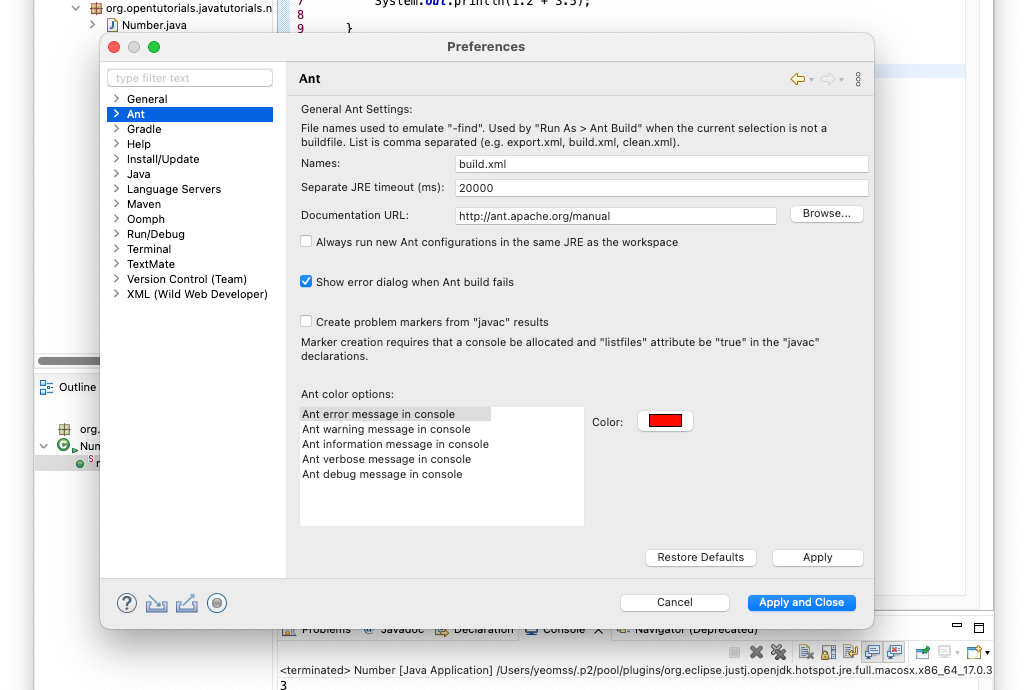Select XML (Wild Web Developer) preferences
The width and height of the screenshot is (1028, 690).
pos(197,294)
